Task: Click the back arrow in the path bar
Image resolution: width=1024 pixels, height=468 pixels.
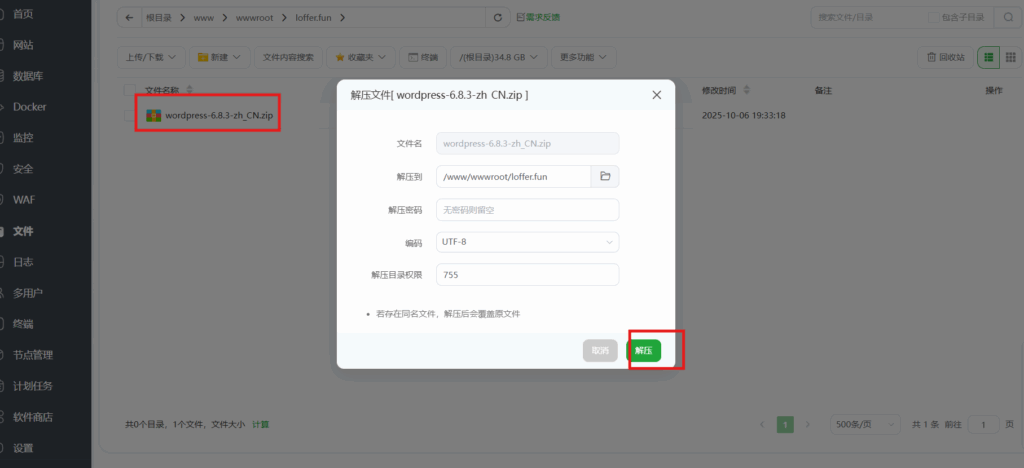Action: click(x=129, y=18)
